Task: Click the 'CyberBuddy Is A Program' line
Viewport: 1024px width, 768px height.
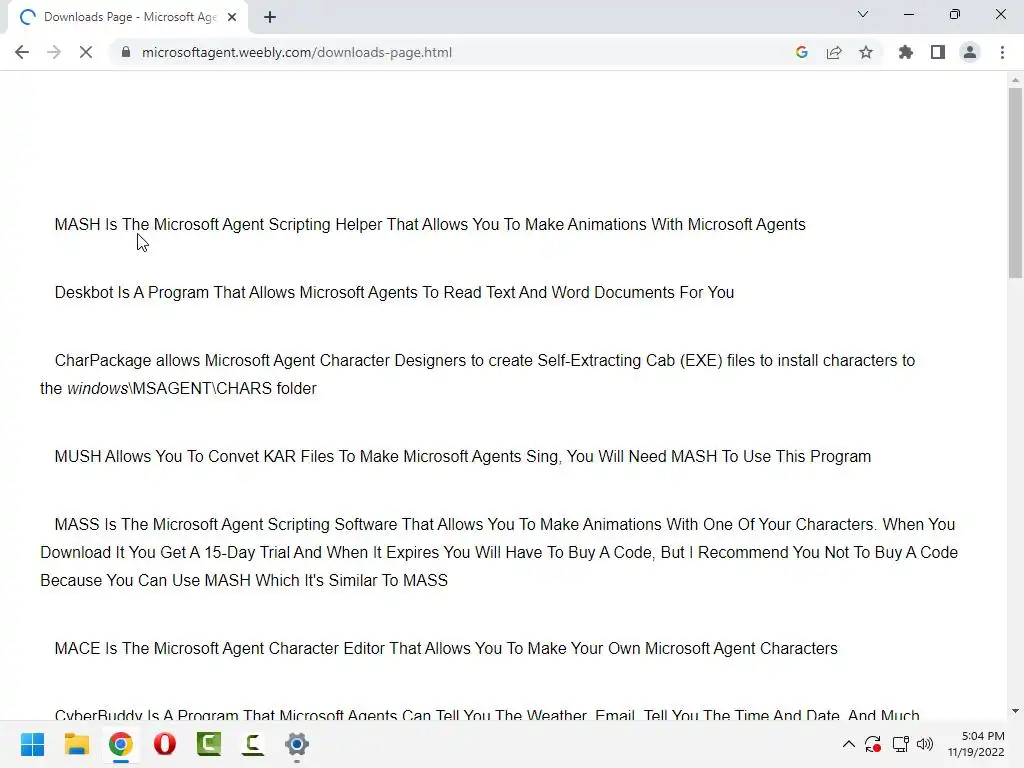Action: click(x=487, y=714)
